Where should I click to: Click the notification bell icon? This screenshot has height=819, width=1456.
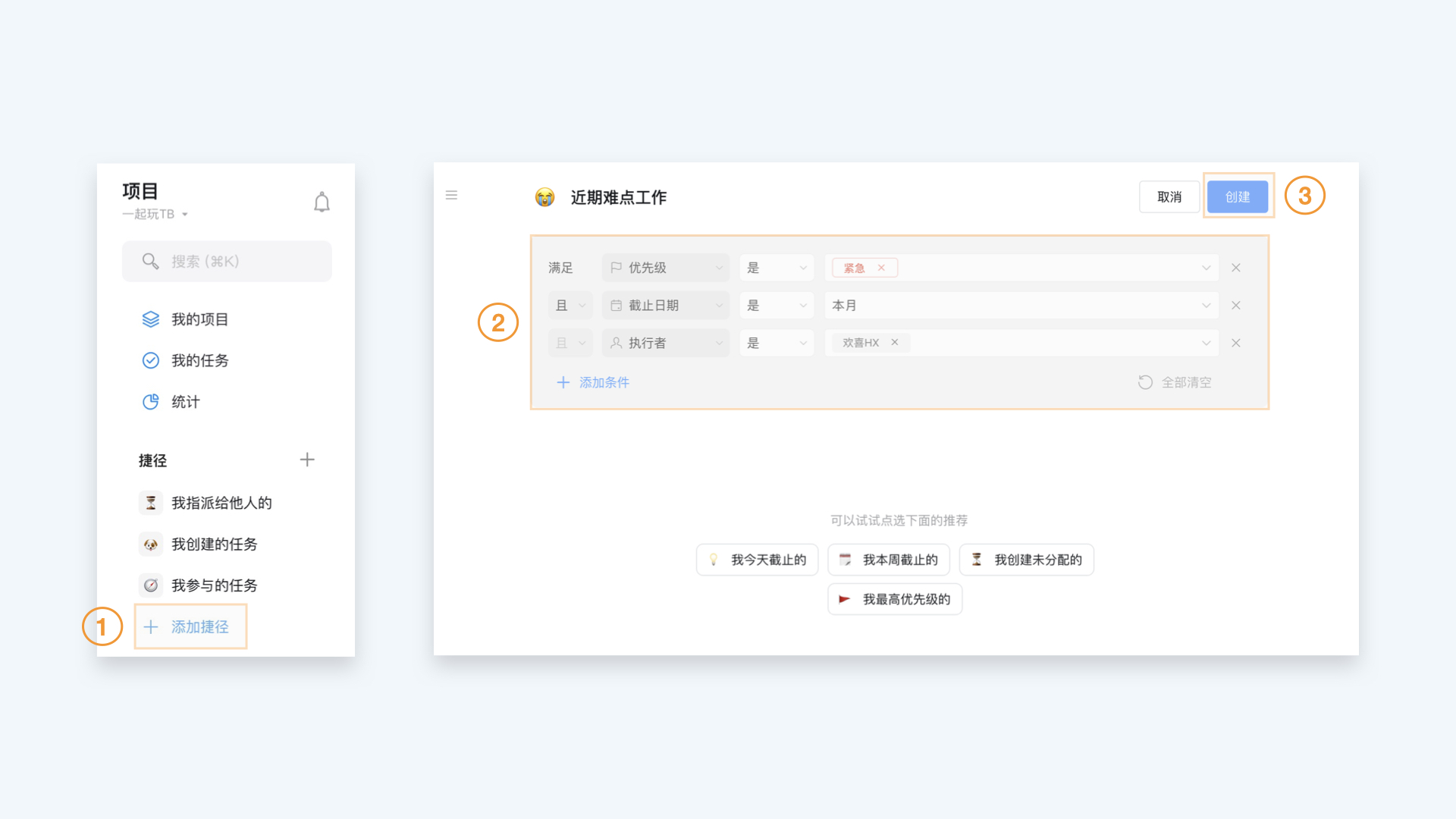pyautogui.click(x=322, y=202)
